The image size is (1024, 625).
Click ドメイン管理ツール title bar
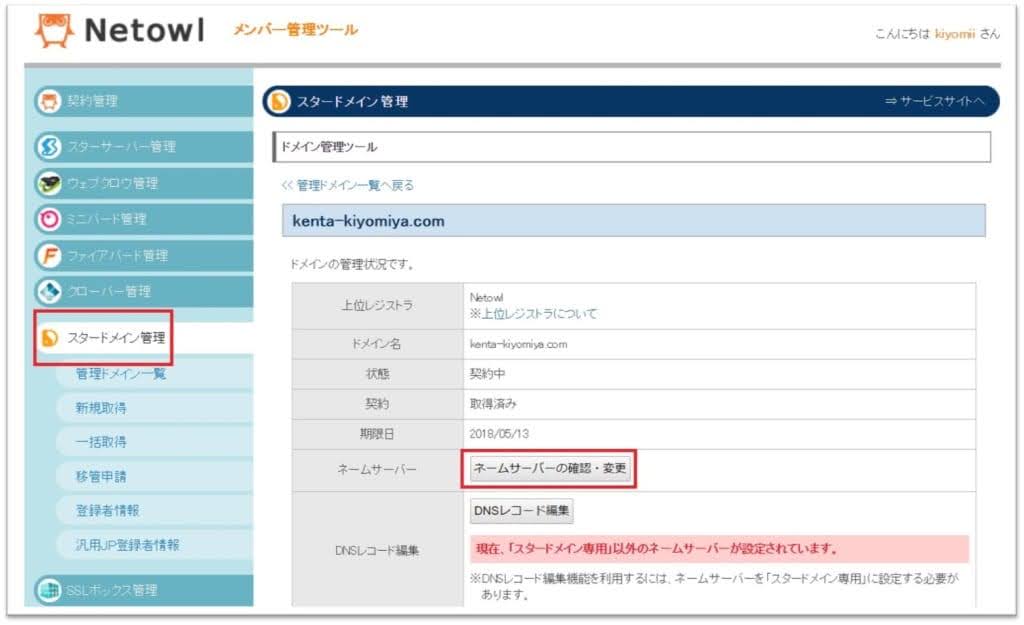[x=632, y=147]
